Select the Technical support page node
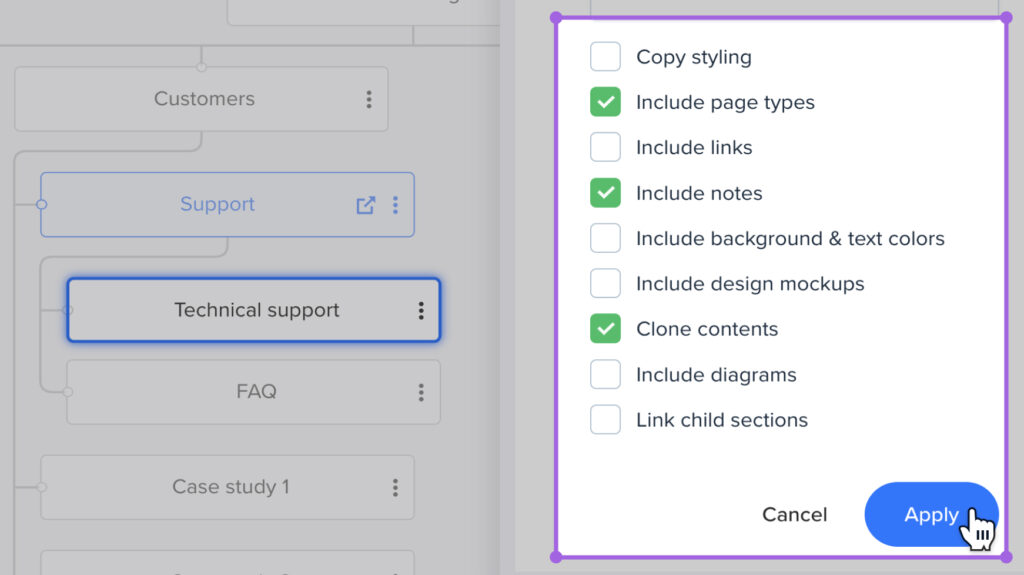Viewport: 1024px width, 575px height. coord(256,311)
